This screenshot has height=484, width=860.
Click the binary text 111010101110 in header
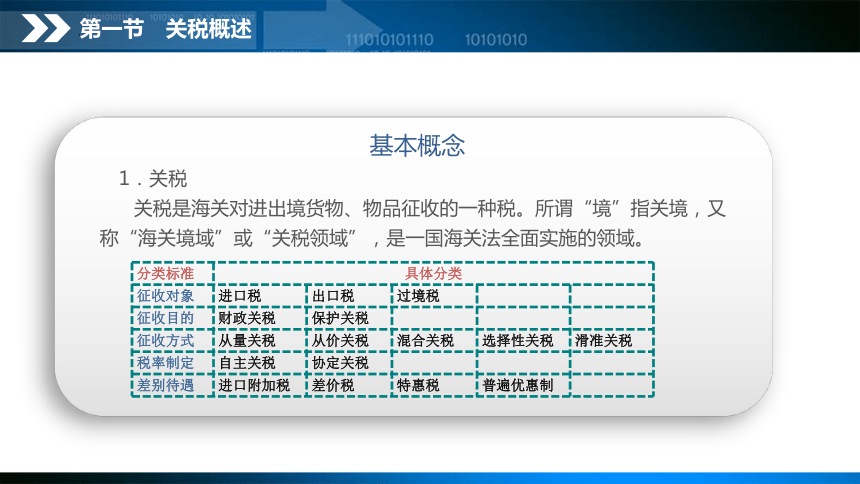tap(389, 40)
